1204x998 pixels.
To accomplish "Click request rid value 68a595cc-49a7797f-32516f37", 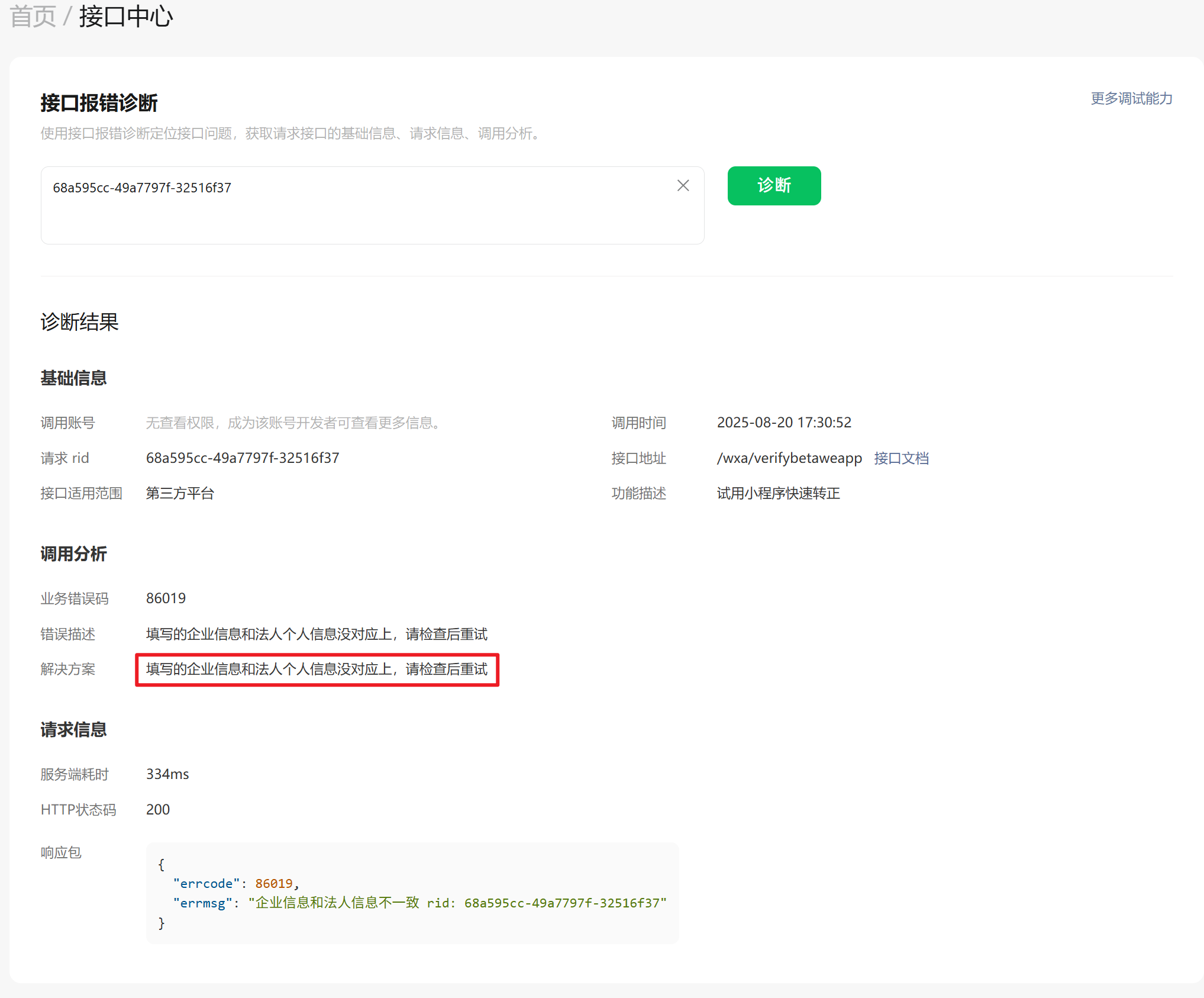I will (242, 458).
